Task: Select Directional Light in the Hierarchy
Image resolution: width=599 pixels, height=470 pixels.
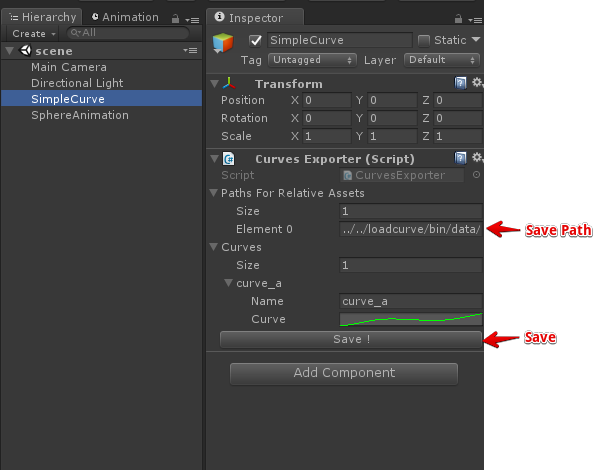Action: pos(102,83)
